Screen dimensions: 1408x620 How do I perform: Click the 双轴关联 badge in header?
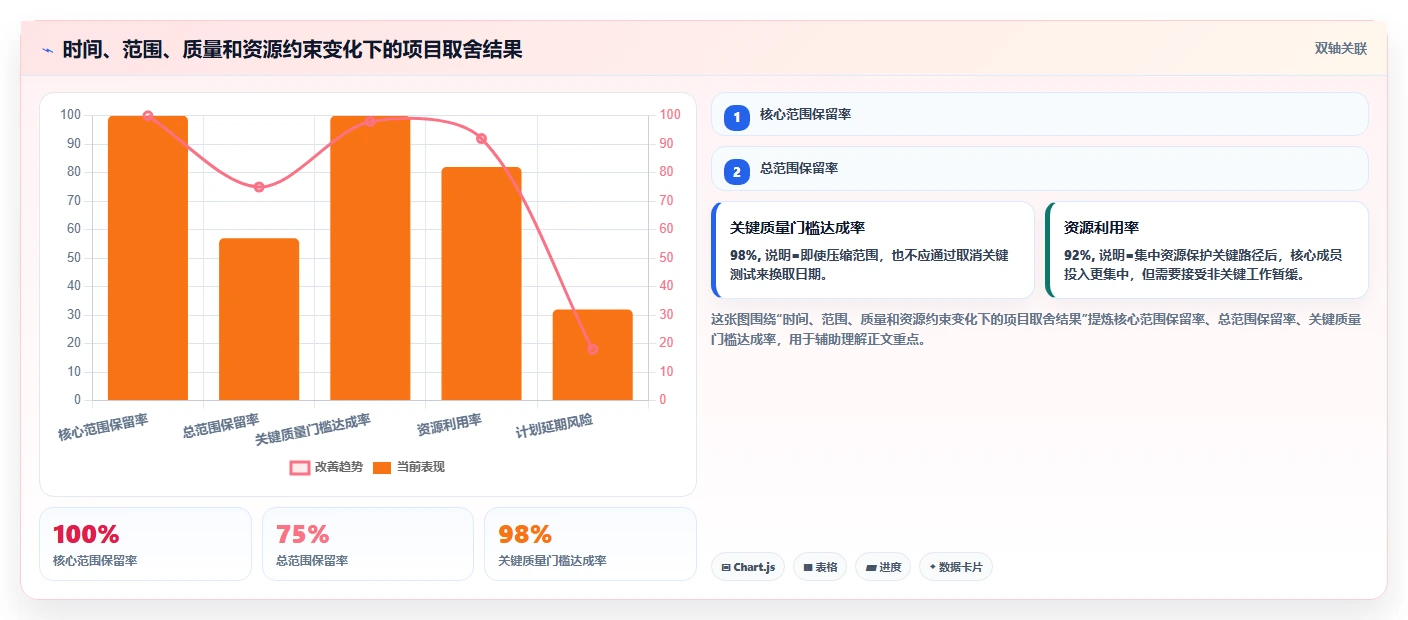pos(1340,48)
